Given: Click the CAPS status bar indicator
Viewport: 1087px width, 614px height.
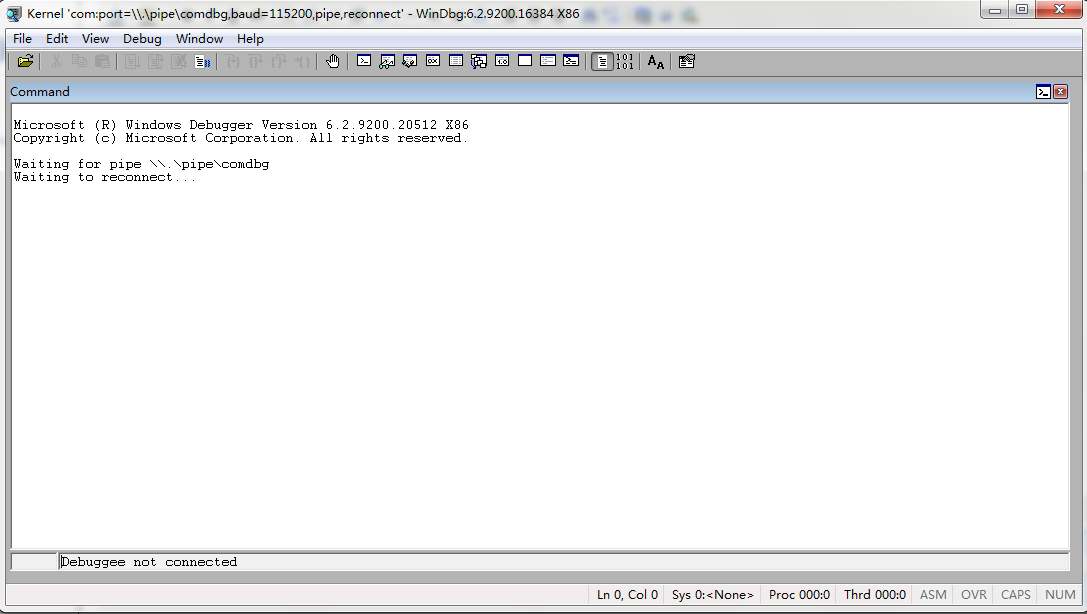Looking at the screenshot, I should [1015, 595].
